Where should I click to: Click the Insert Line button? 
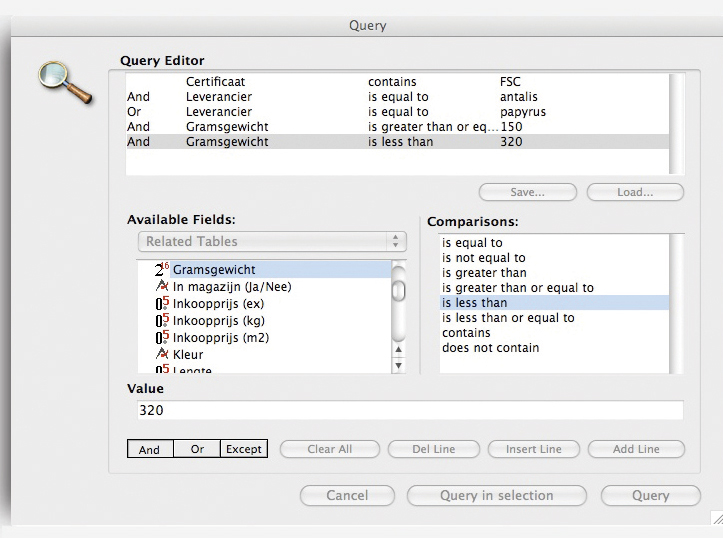533,449
